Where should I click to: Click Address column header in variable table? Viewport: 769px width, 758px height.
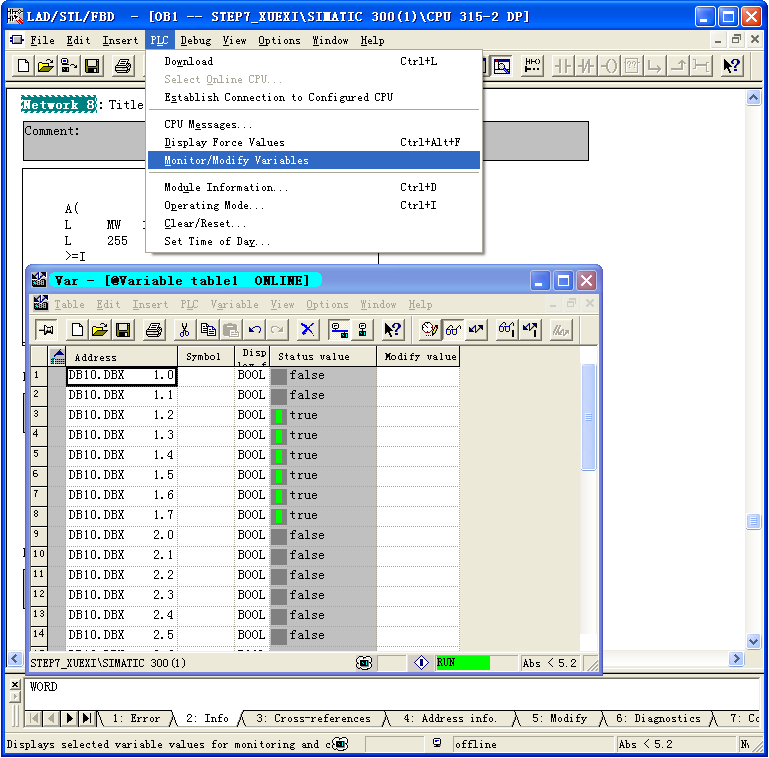coord(122,357)
